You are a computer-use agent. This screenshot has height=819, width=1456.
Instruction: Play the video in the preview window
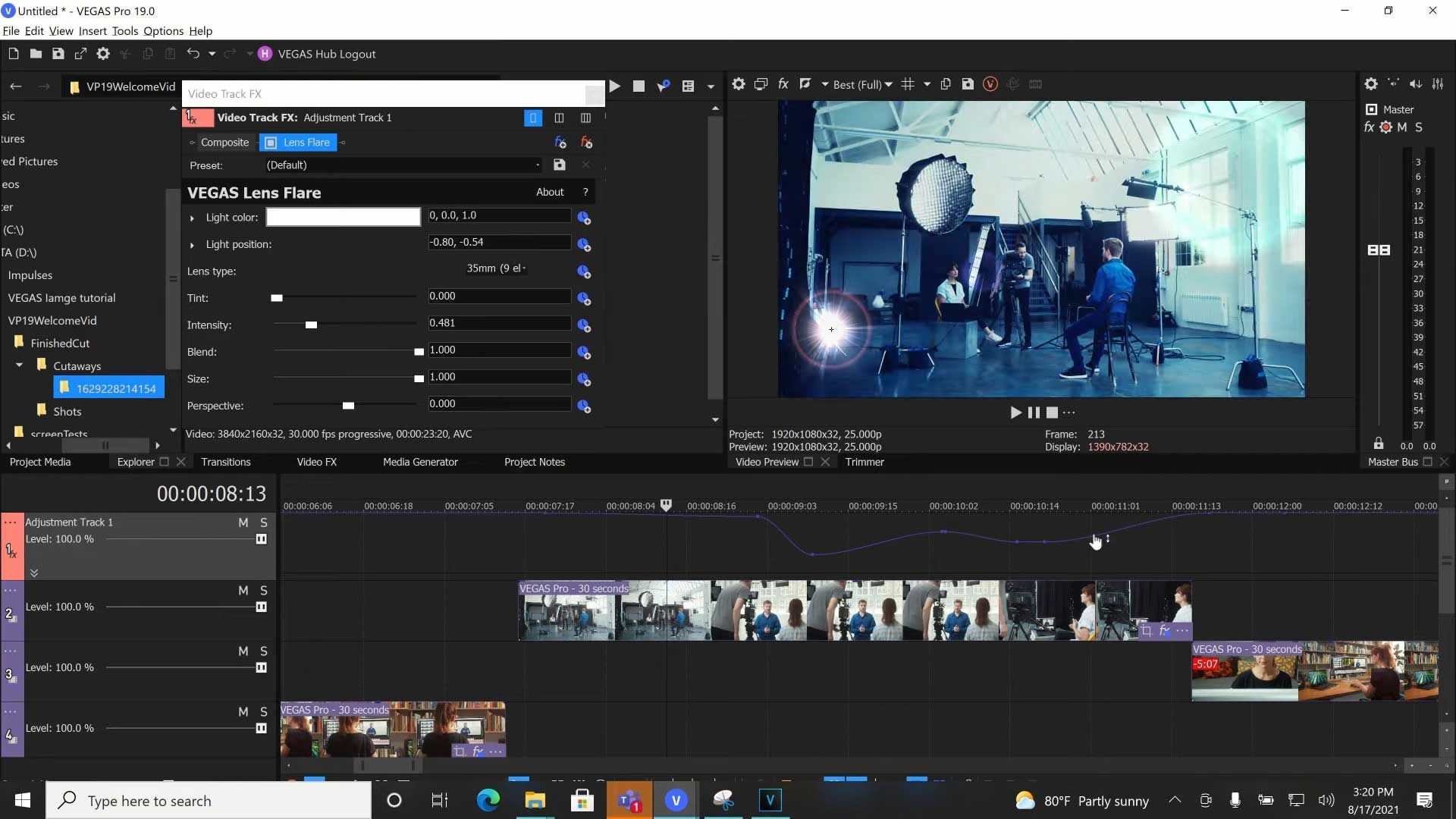[x=1015, y=413]
